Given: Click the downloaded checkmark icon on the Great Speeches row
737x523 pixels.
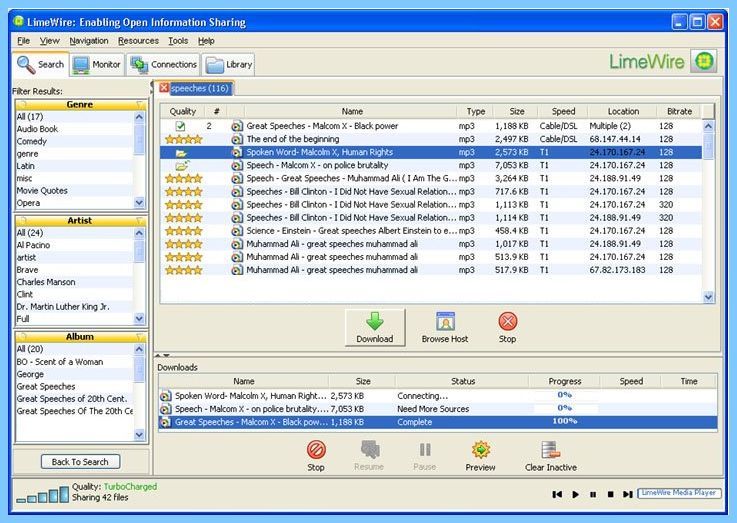Looking at the screenshot, I should click(x=180, y=126).
